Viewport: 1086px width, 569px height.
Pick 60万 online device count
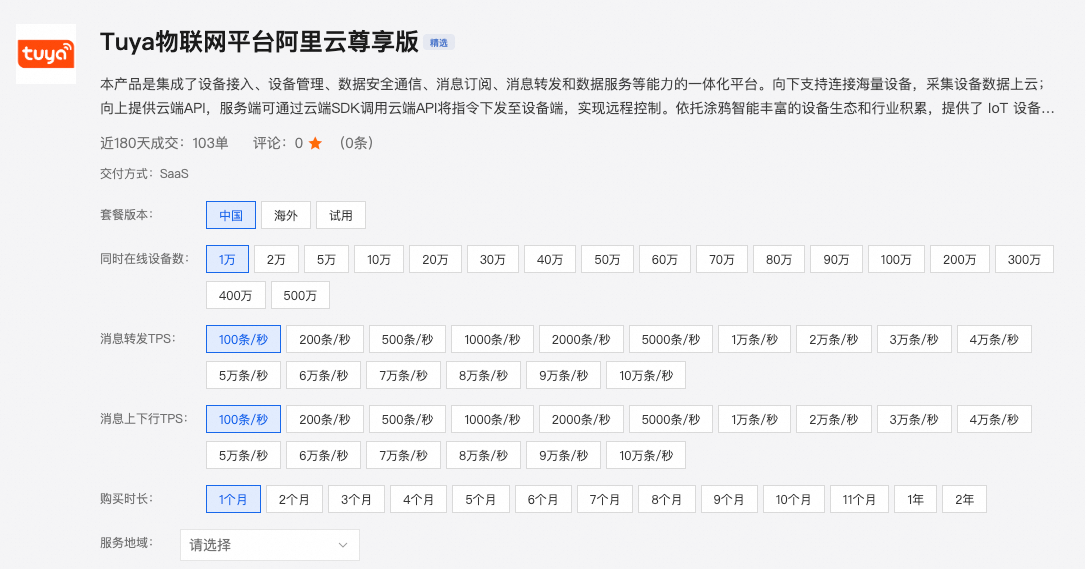tap(665, 260)
